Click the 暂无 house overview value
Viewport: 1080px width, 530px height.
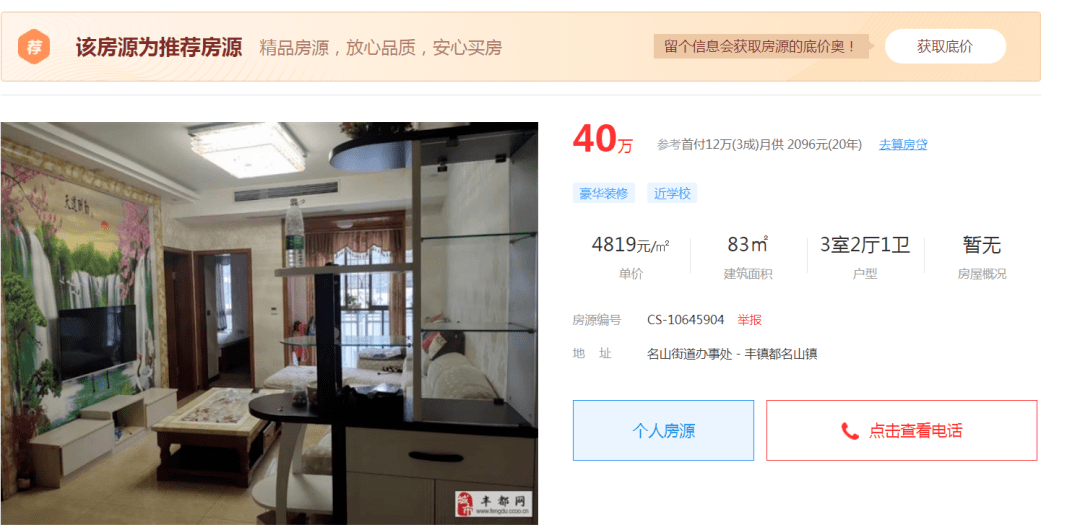982,245
